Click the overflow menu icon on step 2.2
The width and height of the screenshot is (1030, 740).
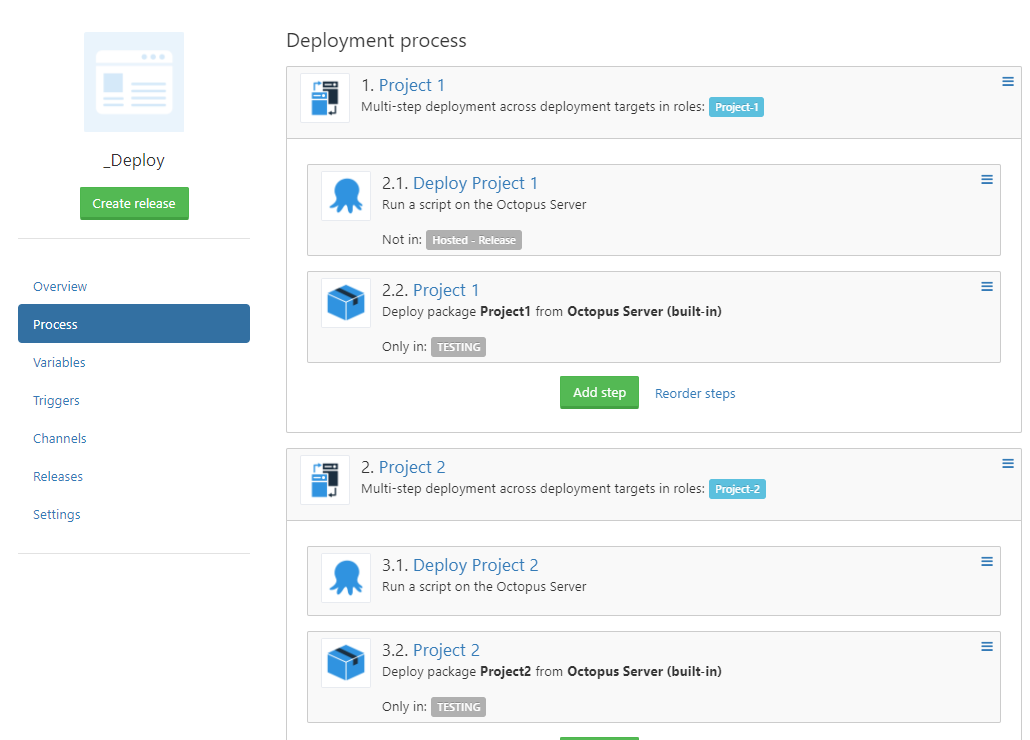click(987, 286)
